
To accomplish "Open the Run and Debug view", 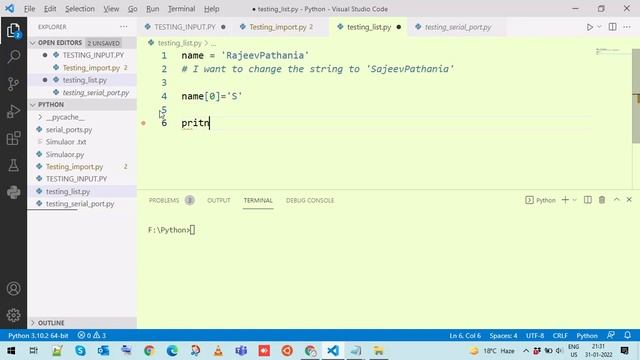I will [x=13, y=111].
